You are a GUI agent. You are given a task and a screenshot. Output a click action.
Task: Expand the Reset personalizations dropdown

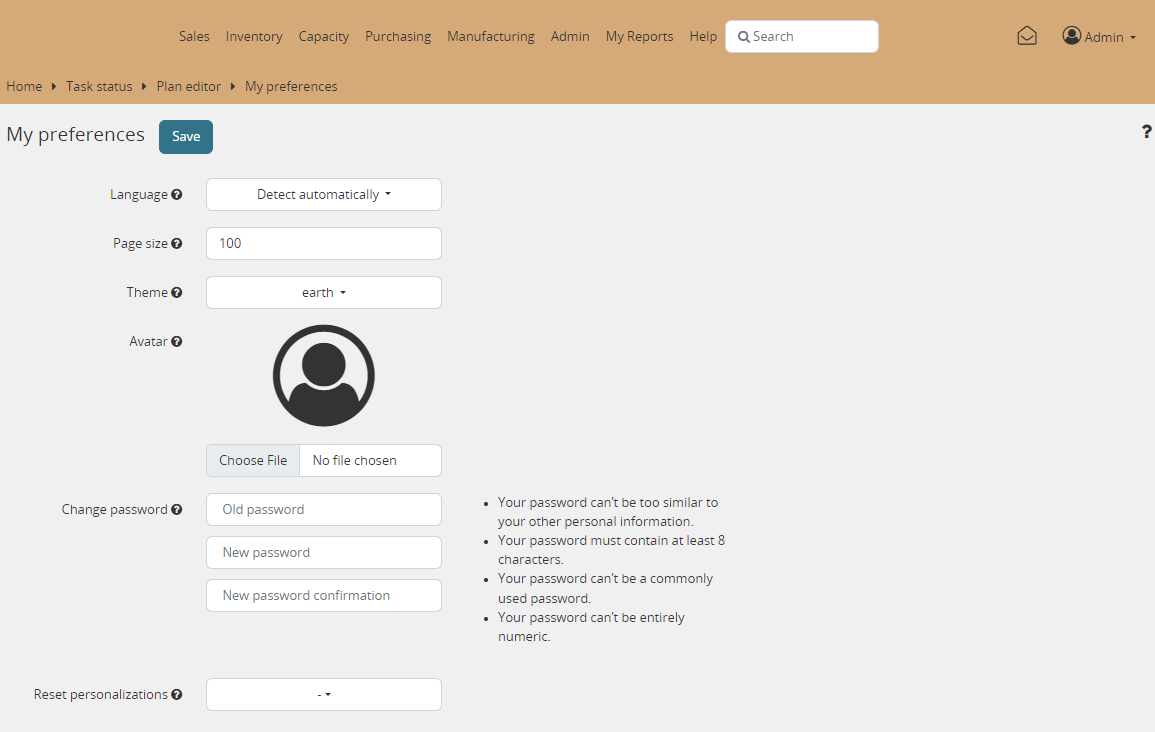click(323, 694)
